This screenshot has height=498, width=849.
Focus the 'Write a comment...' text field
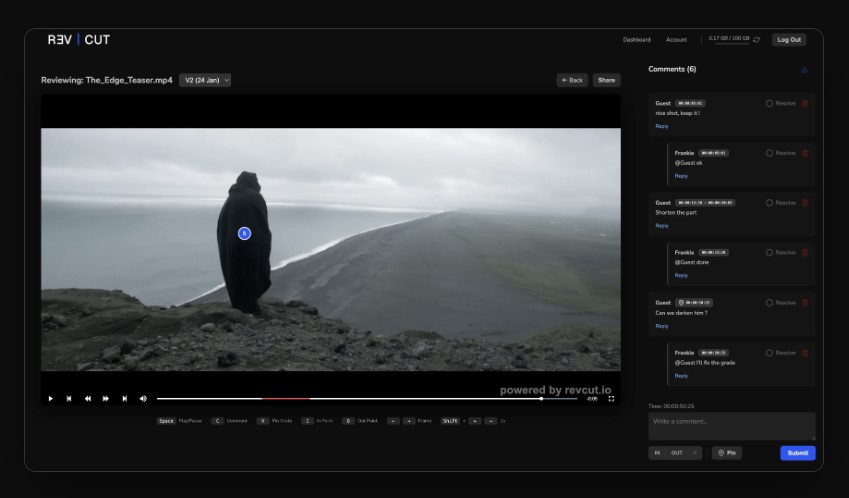(x=732, y=427)
